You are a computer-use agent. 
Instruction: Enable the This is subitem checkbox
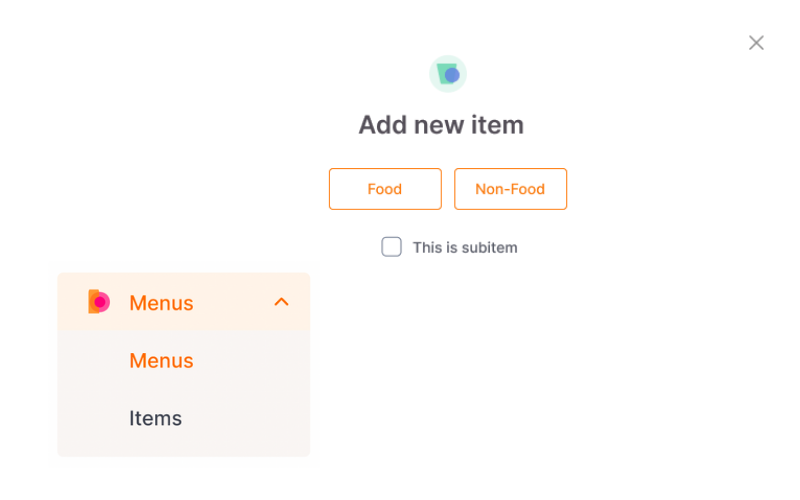391,247
